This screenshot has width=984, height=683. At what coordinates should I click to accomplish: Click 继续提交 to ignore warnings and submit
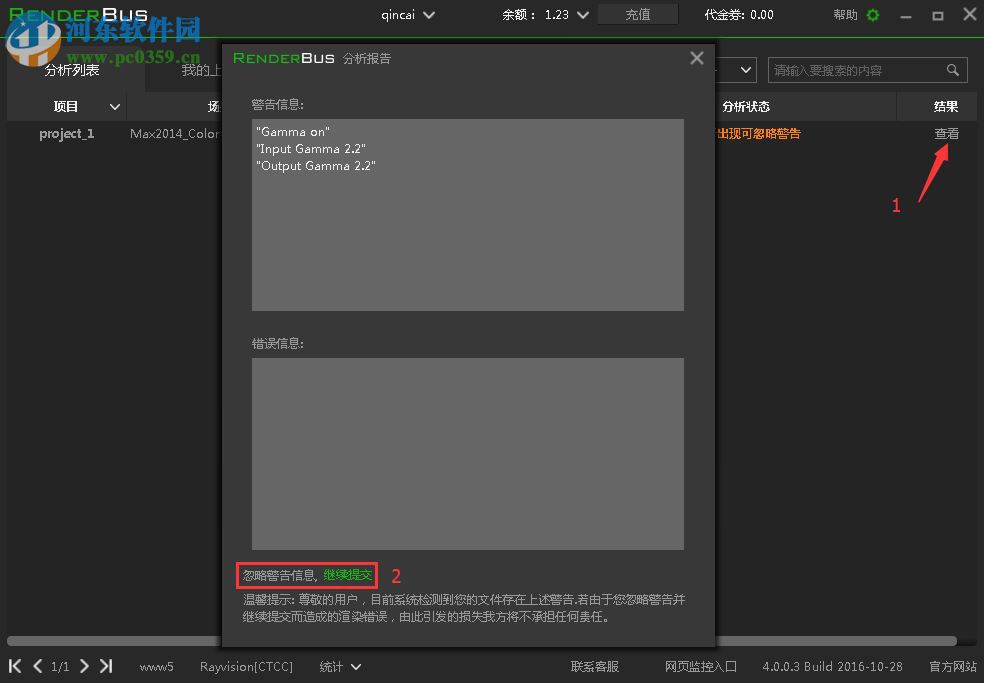coord(347,575)
